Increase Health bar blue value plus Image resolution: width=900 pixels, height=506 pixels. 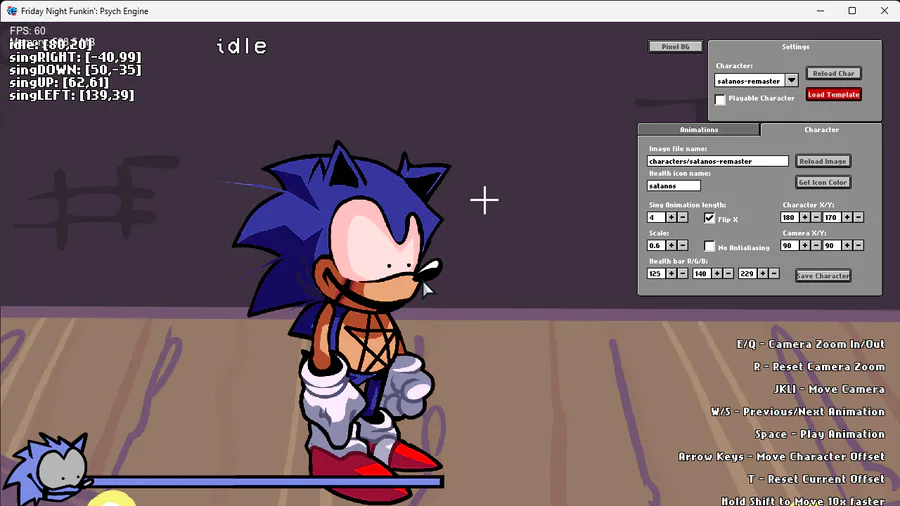point(763,274)
